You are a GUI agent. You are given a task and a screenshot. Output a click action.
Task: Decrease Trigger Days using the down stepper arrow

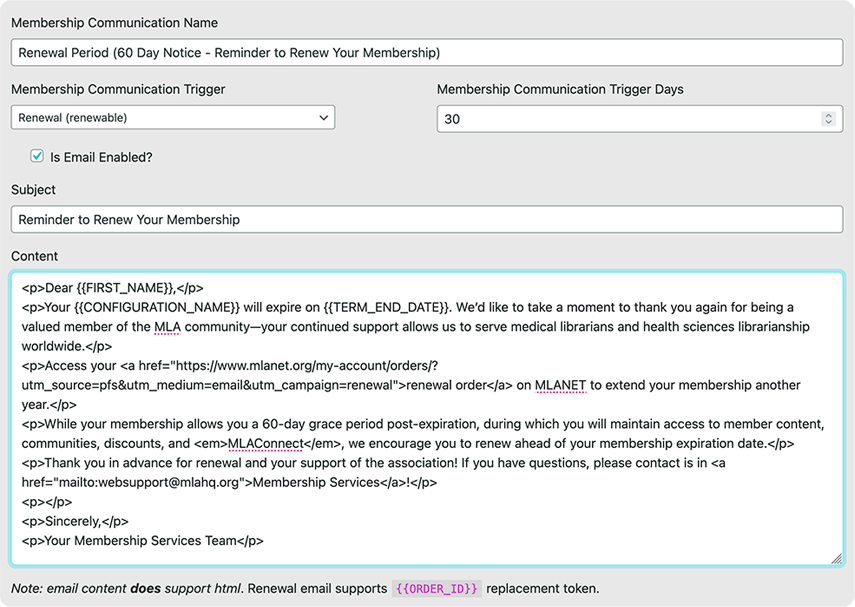828,123
